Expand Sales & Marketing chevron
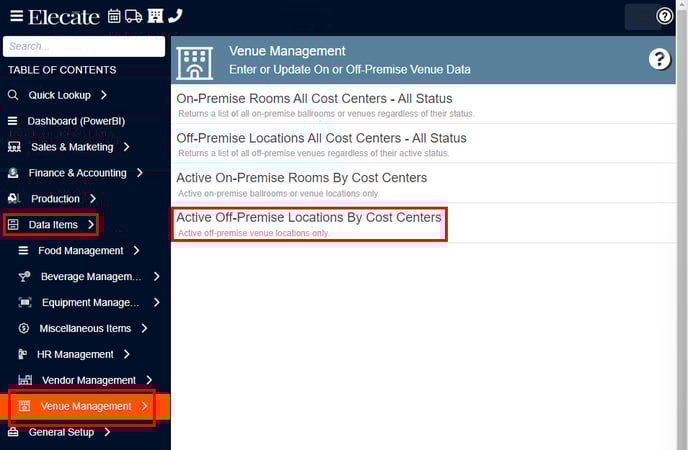The height and width of the screenshot is (450, 688). [x=126, y=147]
